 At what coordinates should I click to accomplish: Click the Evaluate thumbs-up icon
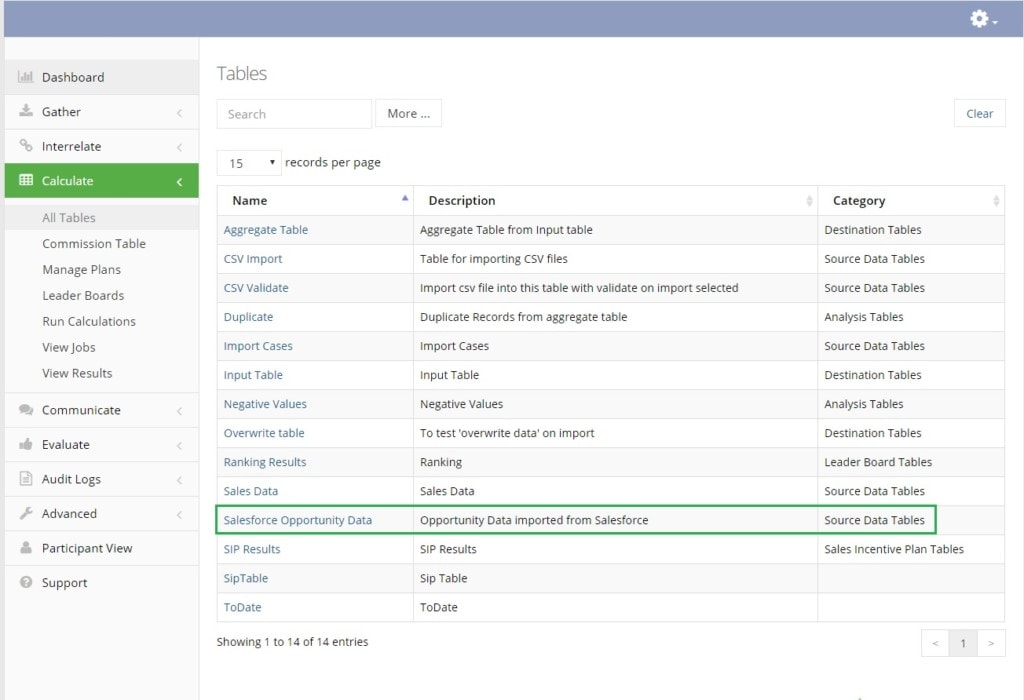click(25, 444)
